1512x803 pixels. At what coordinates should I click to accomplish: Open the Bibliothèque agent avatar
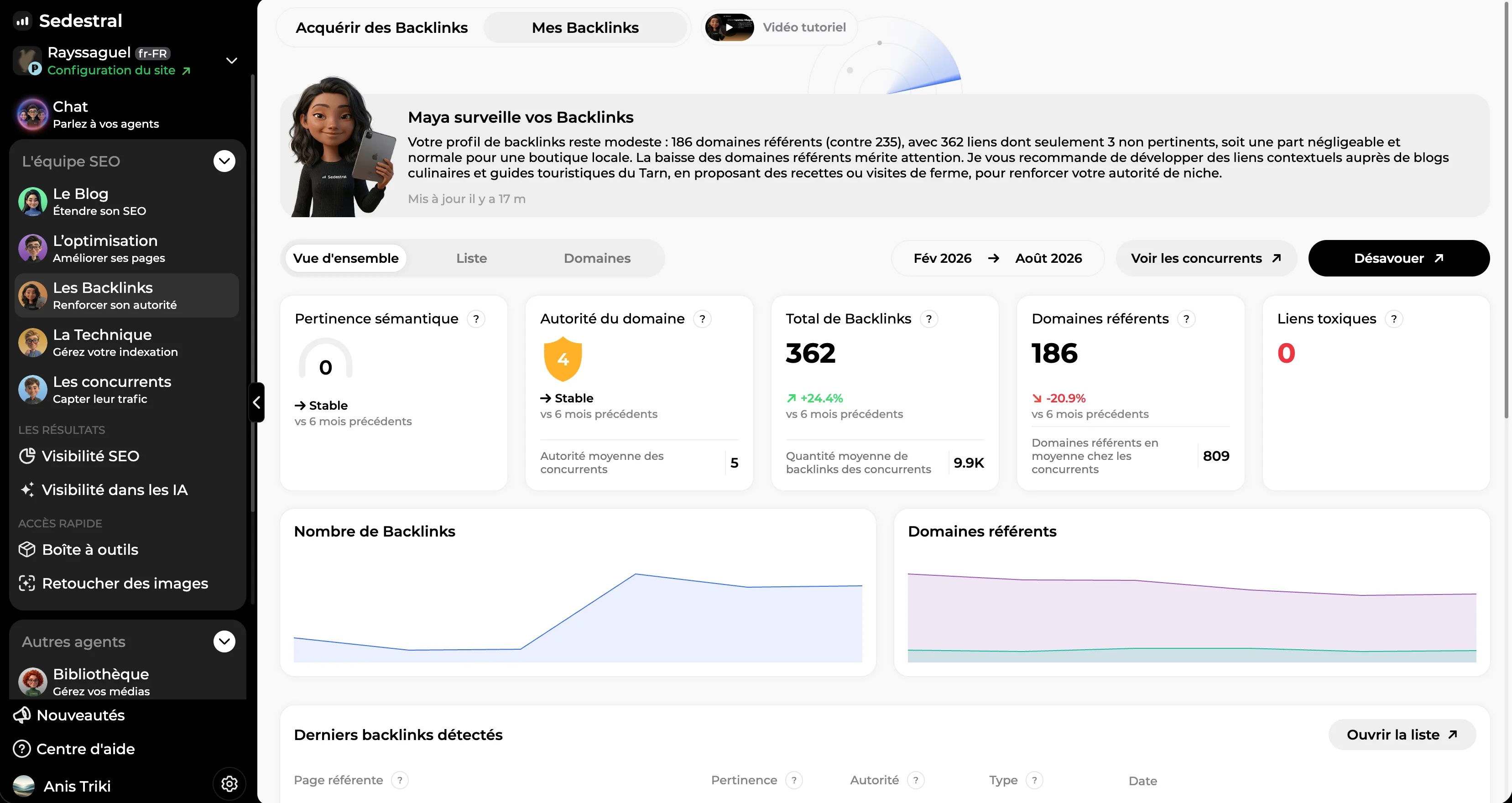coord(32,682)
